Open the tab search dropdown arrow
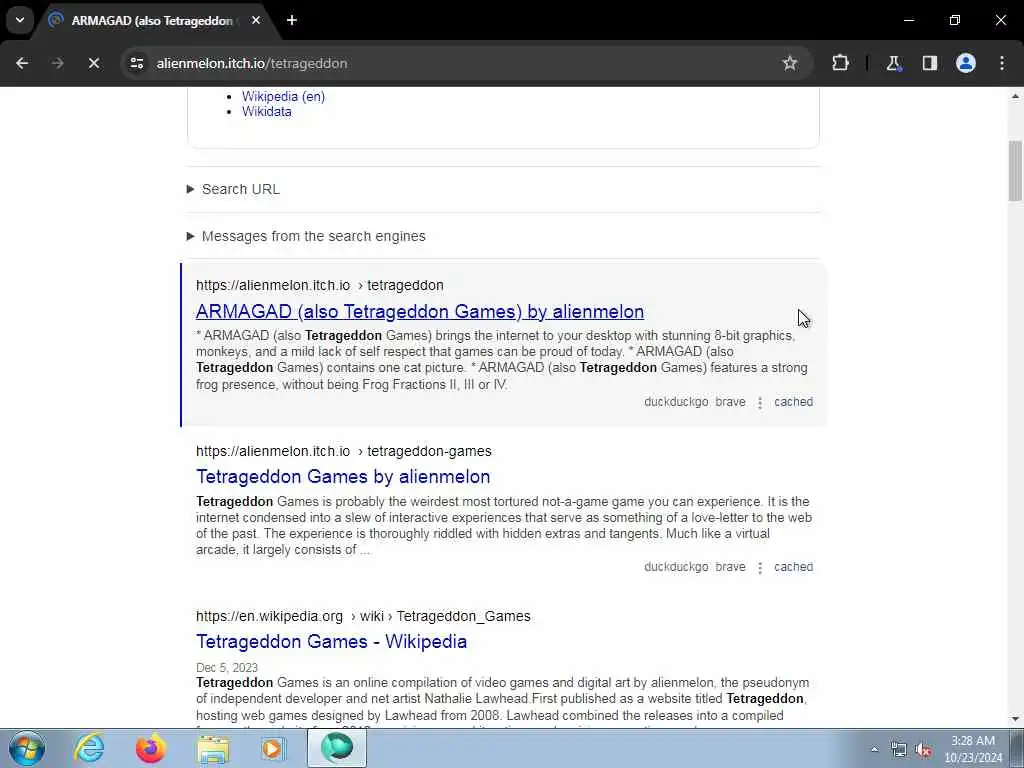 [x=20, y=20]
